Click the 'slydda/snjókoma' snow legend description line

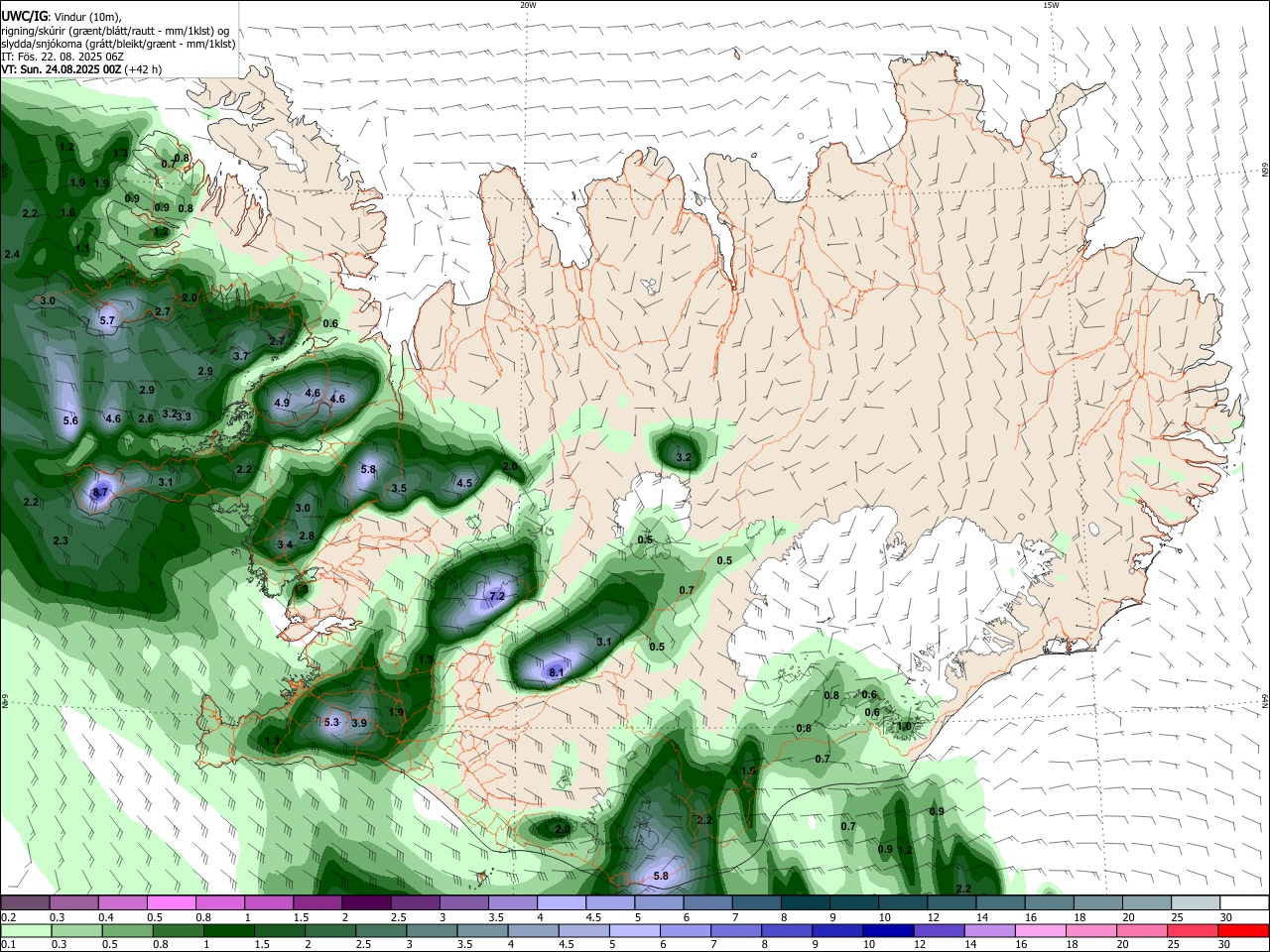(118, 44)
